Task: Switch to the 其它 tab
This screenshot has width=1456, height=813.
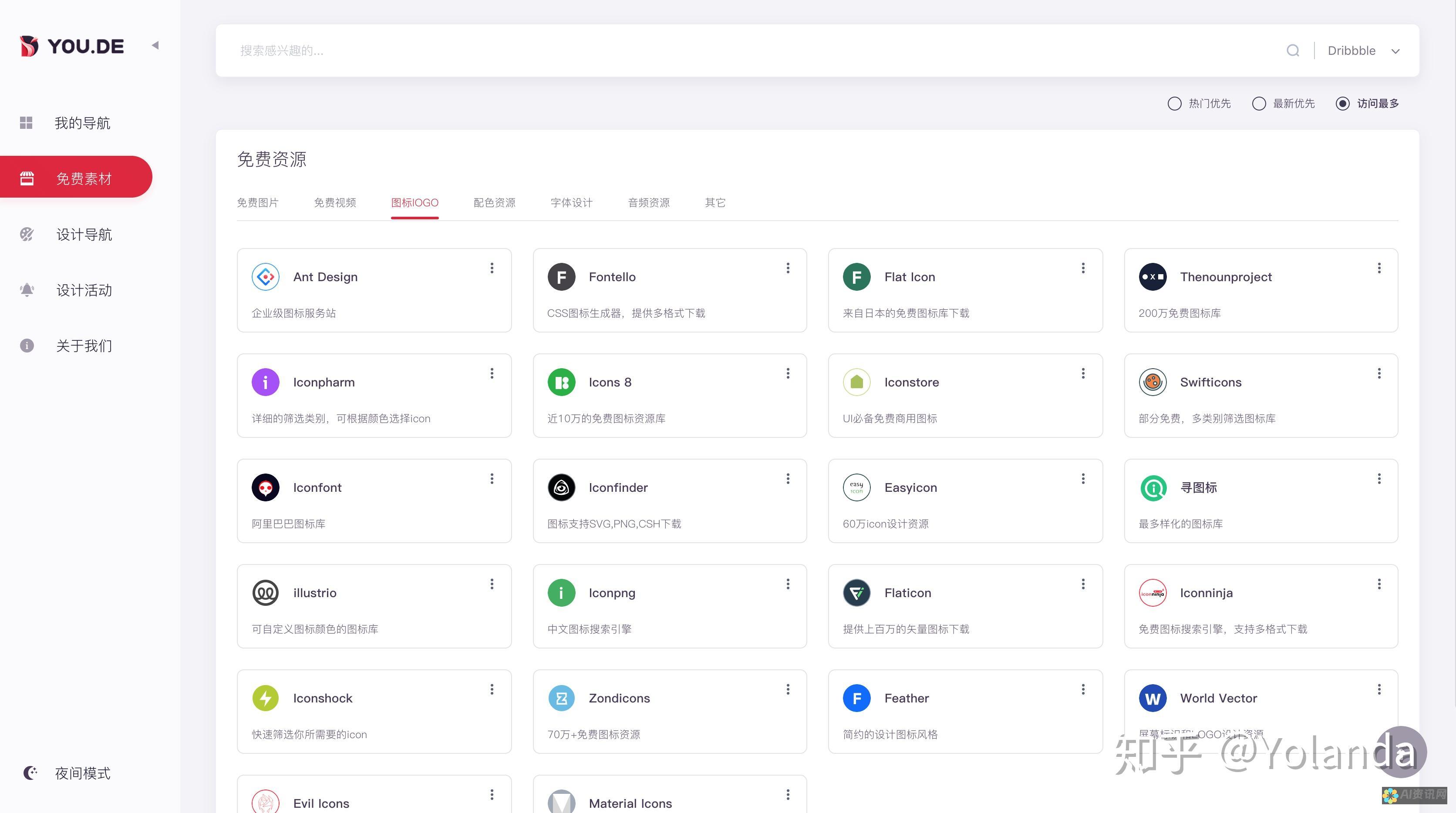Action: (715, 202)
